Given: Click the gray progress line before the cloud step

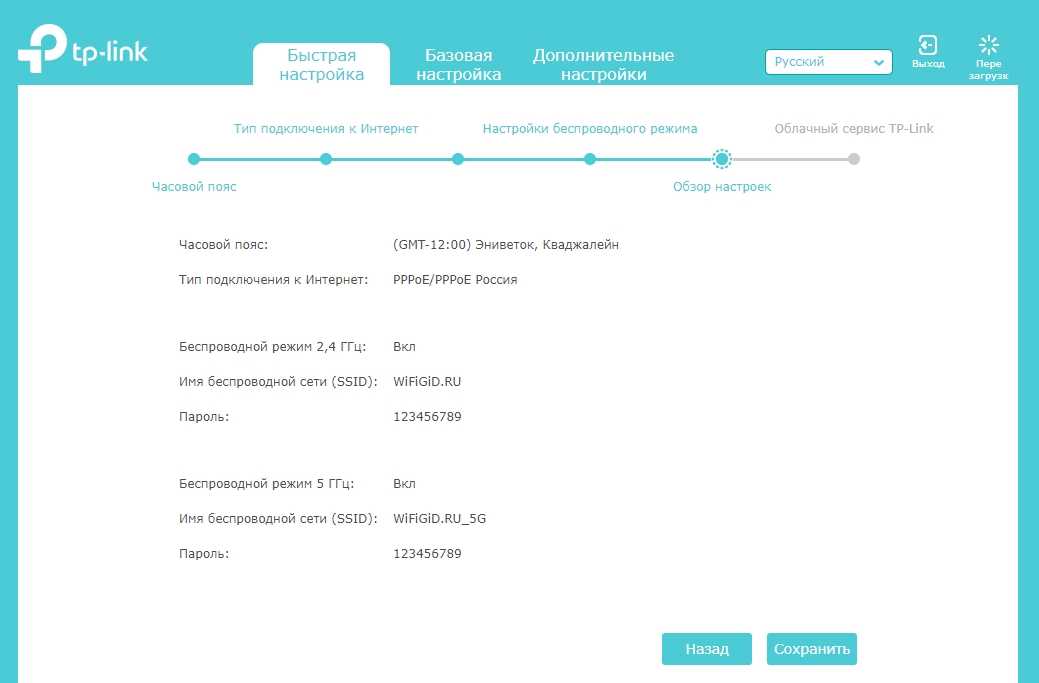Looking at the screenshot, I should (790, 159).
